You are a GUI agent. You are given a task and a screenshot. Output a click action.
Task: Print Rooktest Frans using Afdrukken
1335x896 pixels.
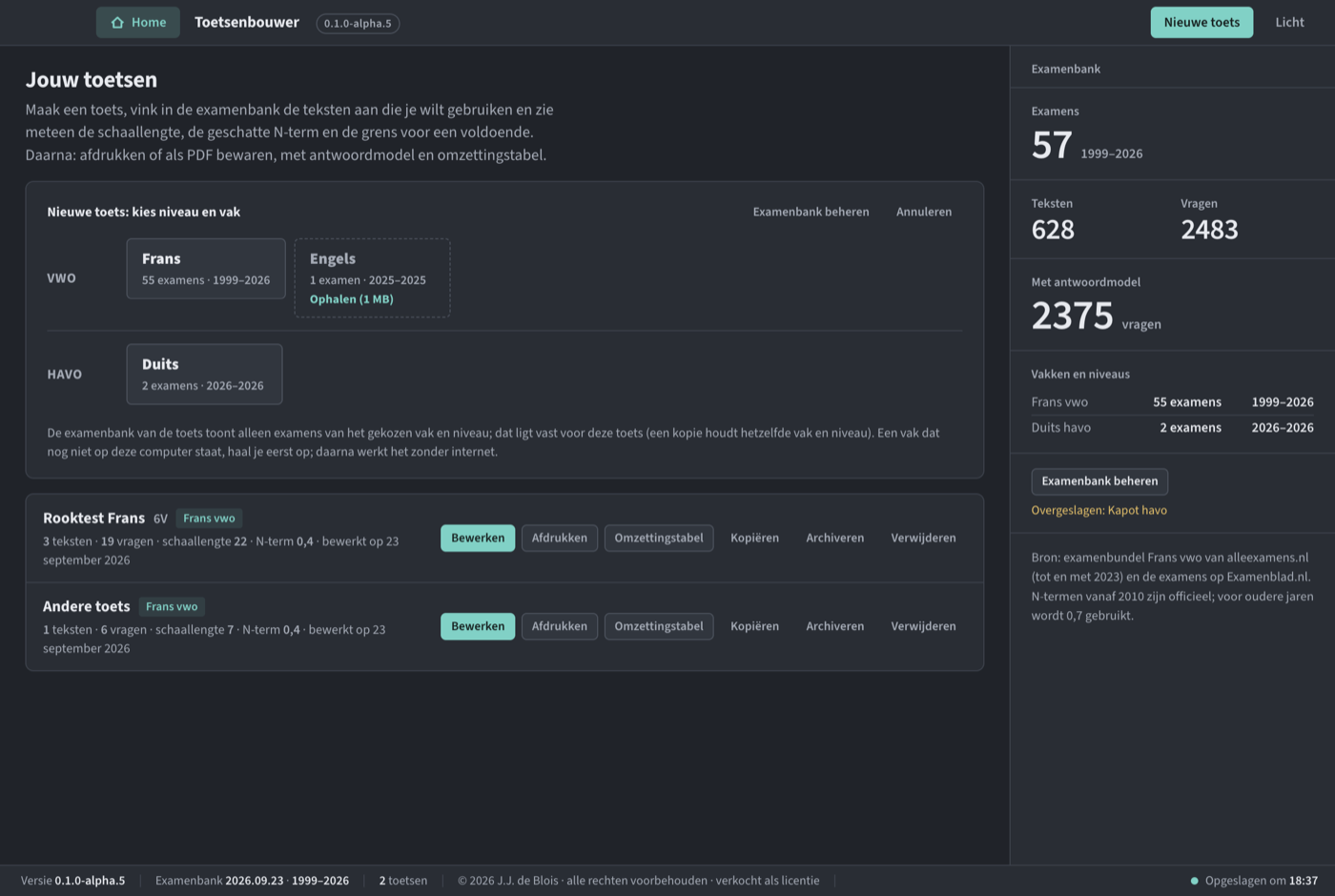(x=560, y=538)
